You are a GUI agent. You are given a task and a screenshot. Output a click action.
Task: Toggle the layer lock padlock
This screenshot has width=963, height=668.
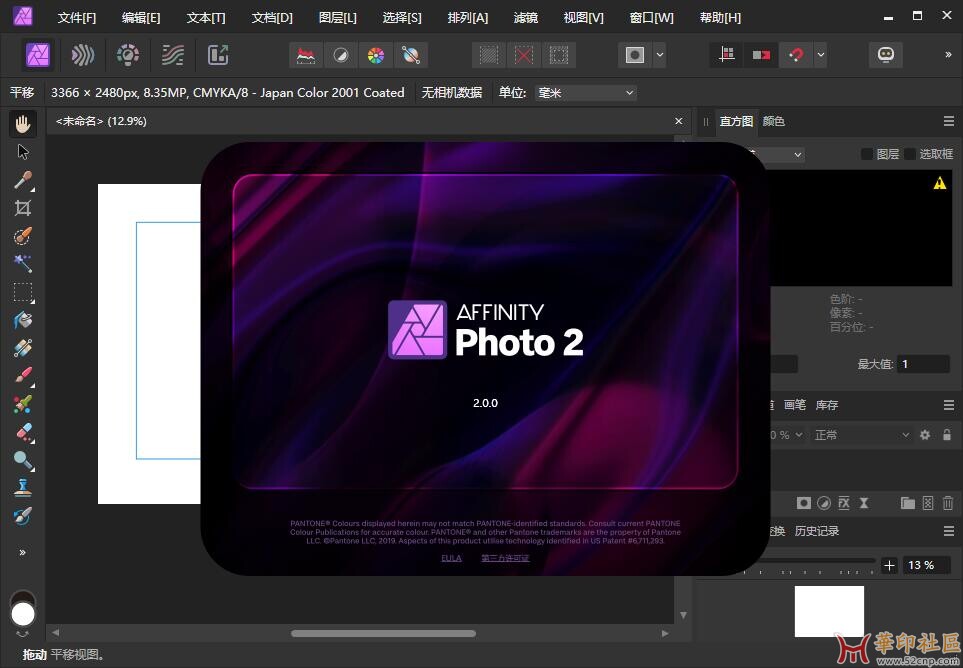[946, 435]
